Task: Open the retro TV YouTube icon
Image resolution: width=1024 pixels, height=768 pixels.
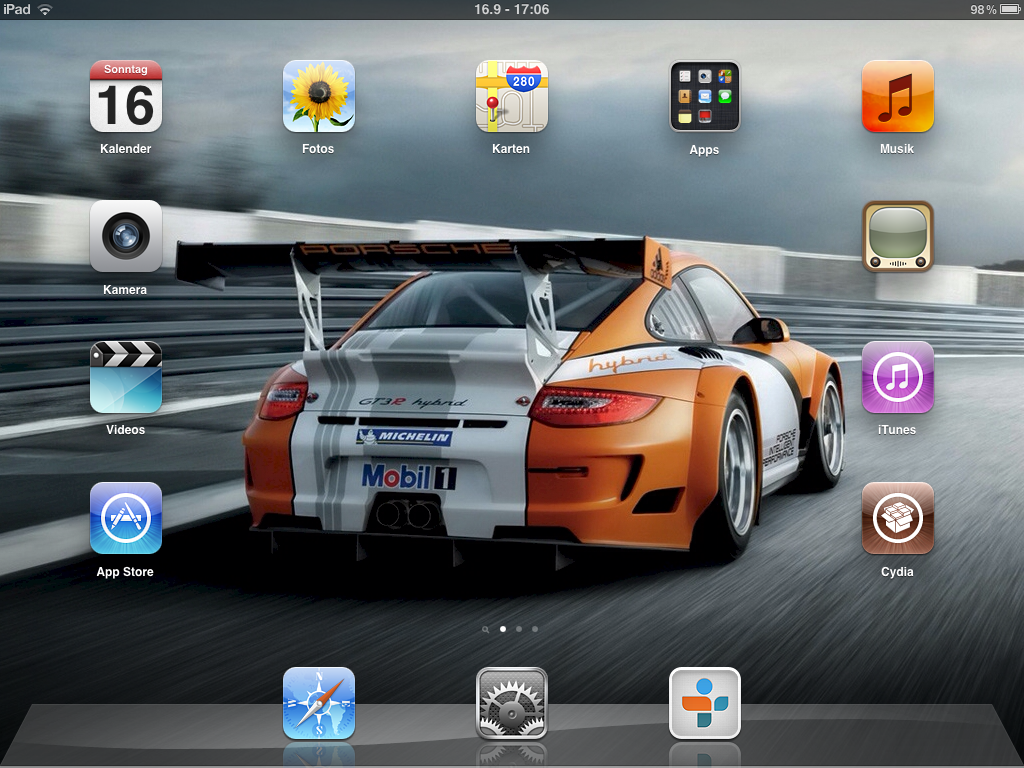Action: 898,236
